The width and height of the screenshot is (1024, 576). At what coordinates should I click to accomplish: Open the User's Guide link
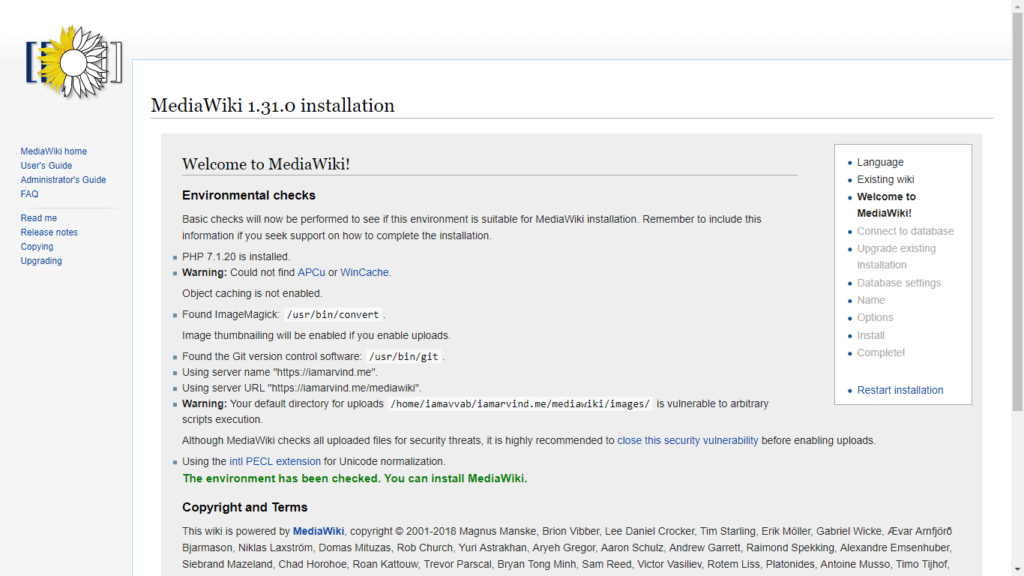(46, 166)
